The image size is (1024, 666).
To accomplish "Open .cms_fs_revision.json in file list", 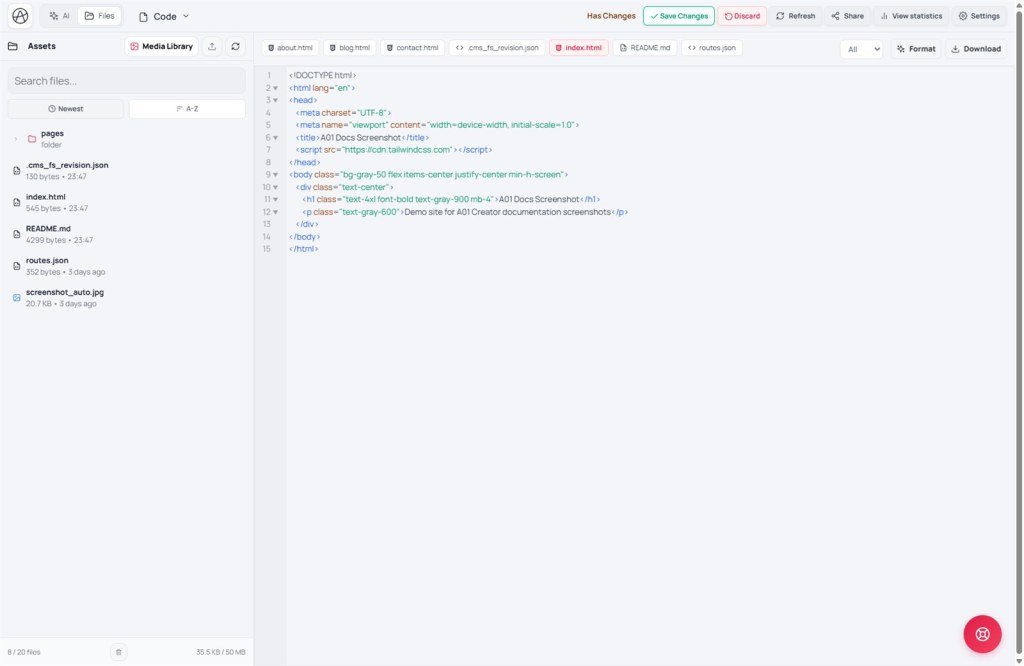I will pos(127,170).
